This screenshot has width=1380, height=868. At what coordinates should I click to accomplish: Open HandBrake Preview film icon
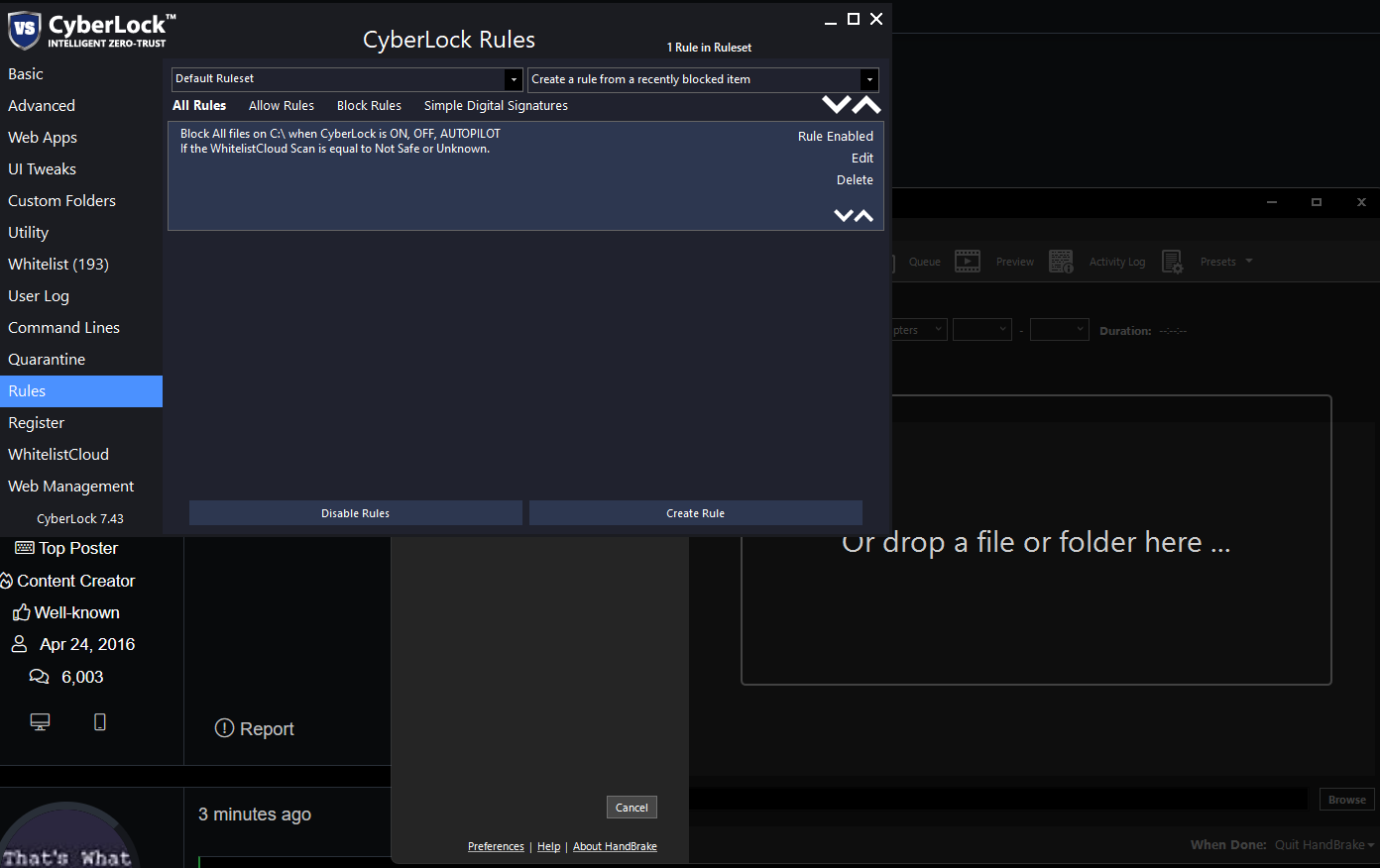tap(968, 262)
